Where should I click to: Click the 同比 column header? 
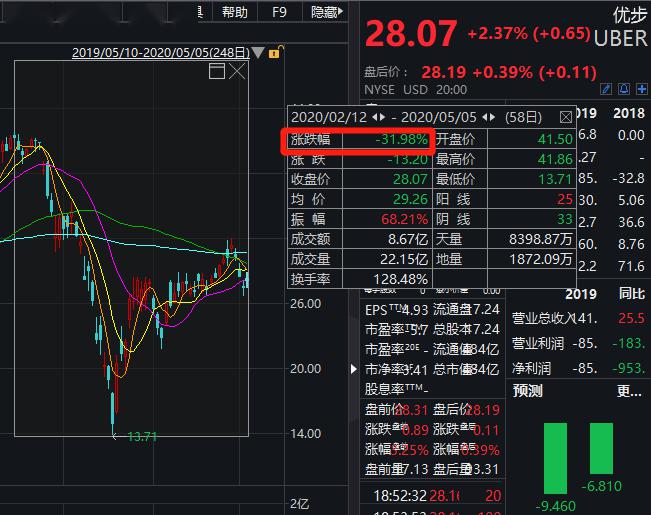[x=631, y=294]
